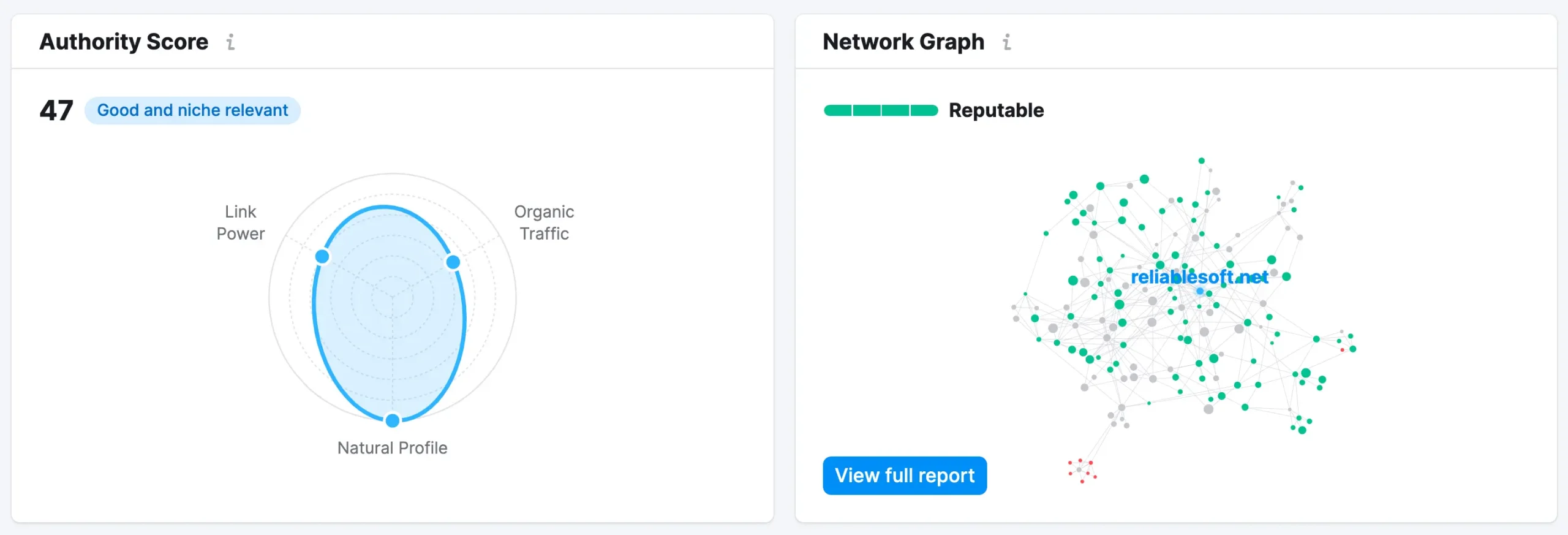
Task: Click the red node cluster at graph bottom
Action: [1082, 471]
